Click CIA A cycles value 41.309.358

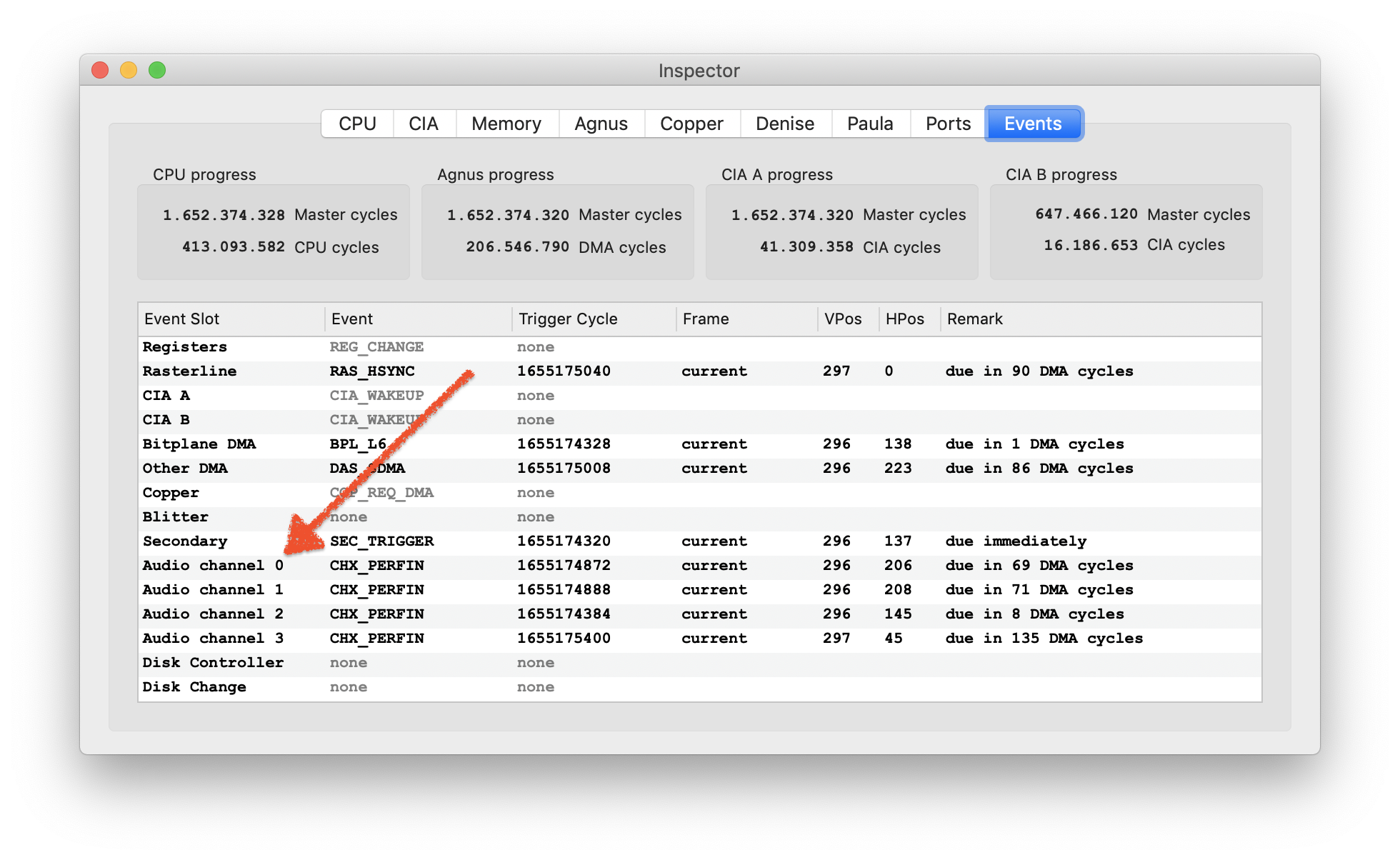tap(806, 247)
